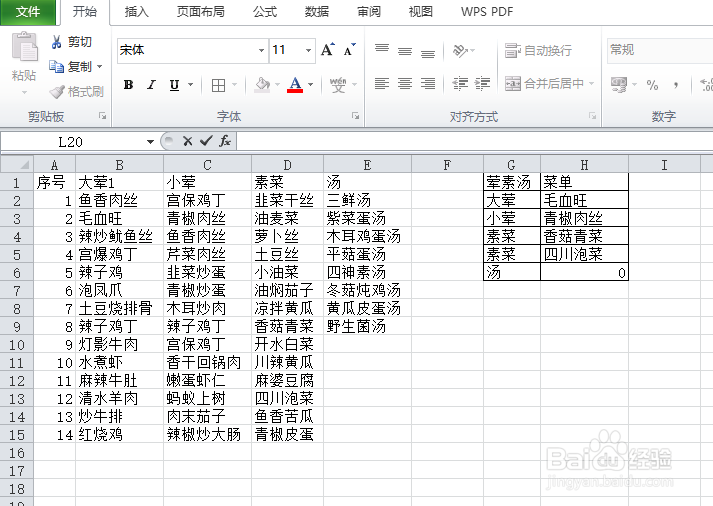713x506 pixels.
Task: Switch to 插入 Insert tab
Action: click(x=136, y=12)
